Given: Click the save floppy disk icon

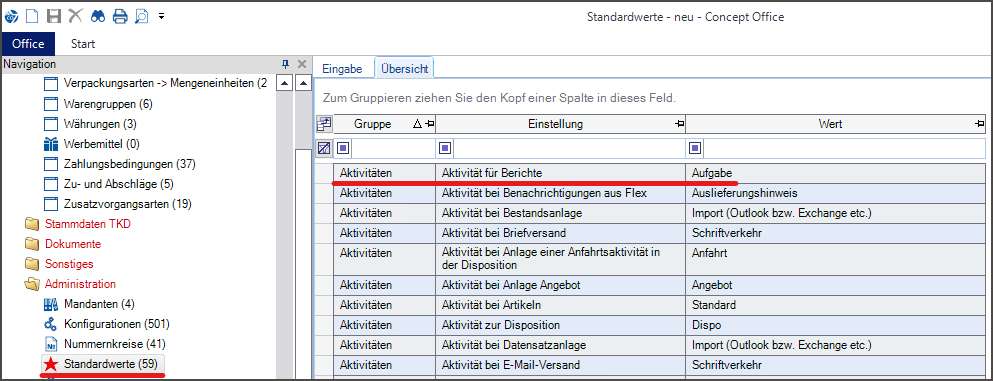Looking at the screenshot, I should point(54,16).
